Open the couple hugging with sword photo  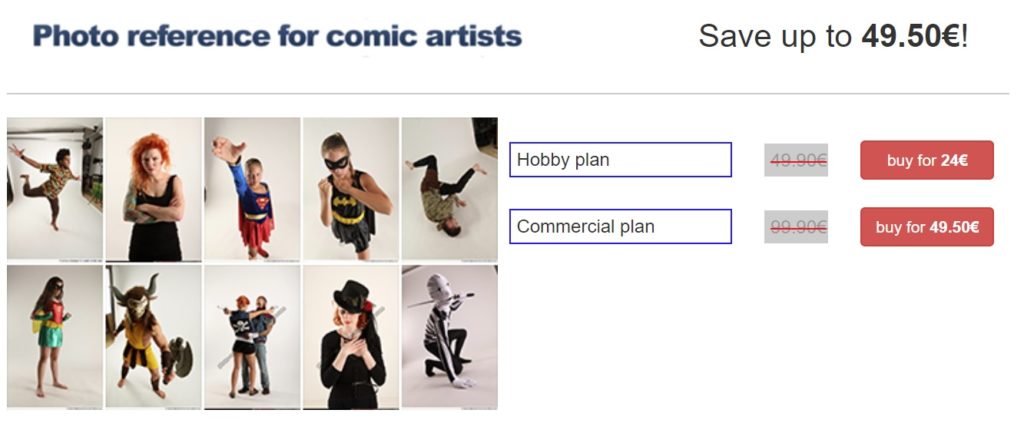[252, 337]
